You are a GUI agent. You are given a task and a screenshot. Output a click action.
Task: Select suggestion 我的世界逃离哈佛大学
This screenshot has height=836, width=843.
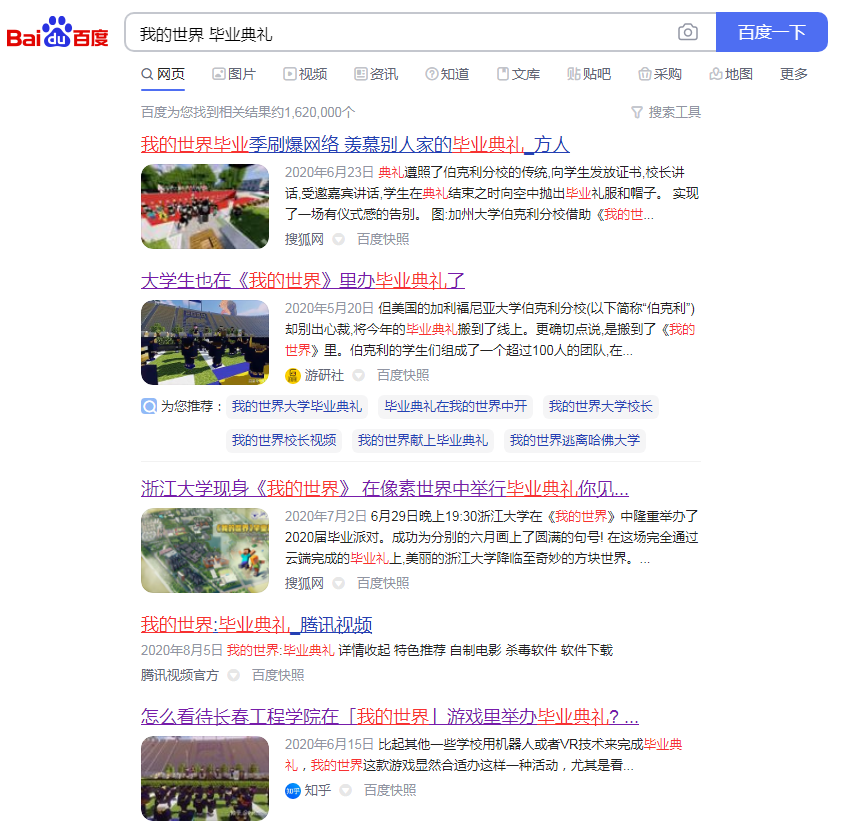coord(575,440)
